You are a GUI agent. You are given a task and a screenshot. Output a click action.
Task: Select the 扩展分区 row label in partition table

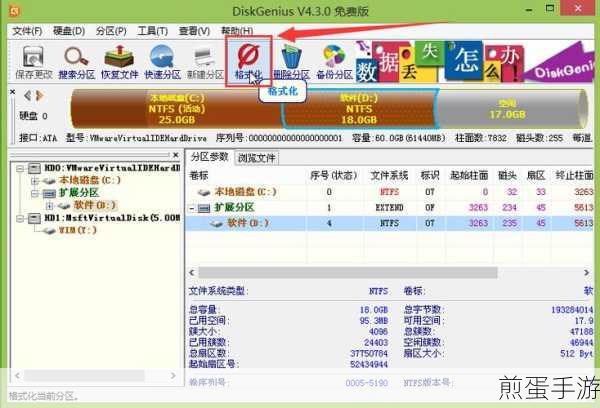tap(234, 208)
